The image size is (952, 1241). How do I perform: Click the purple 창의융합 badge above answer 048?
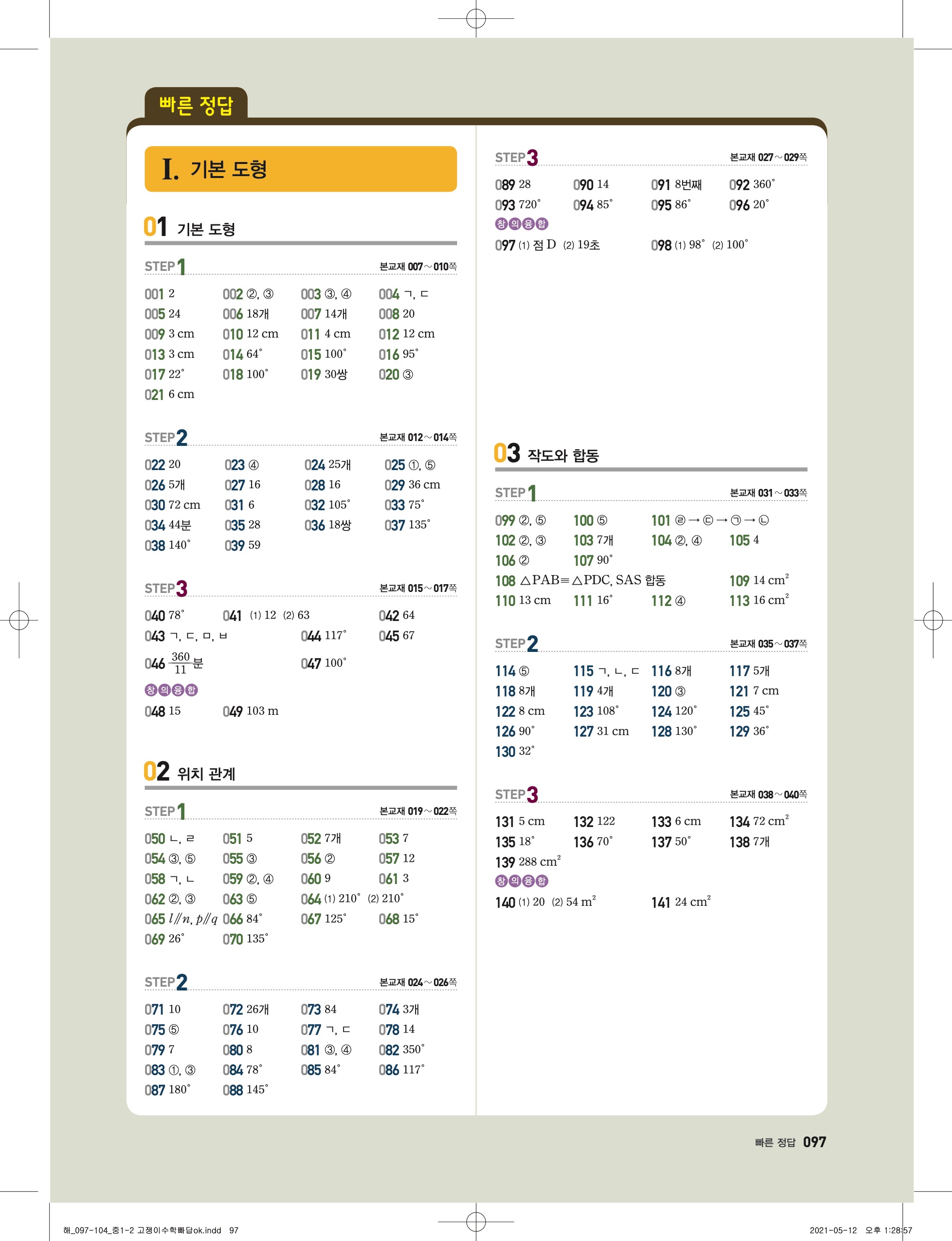(171, 690)
